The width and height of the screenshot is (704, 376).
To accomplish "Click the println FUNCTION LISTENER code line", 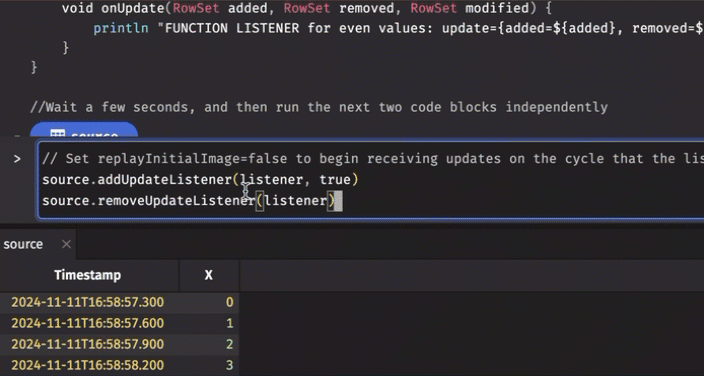I will tap(398, 28).
